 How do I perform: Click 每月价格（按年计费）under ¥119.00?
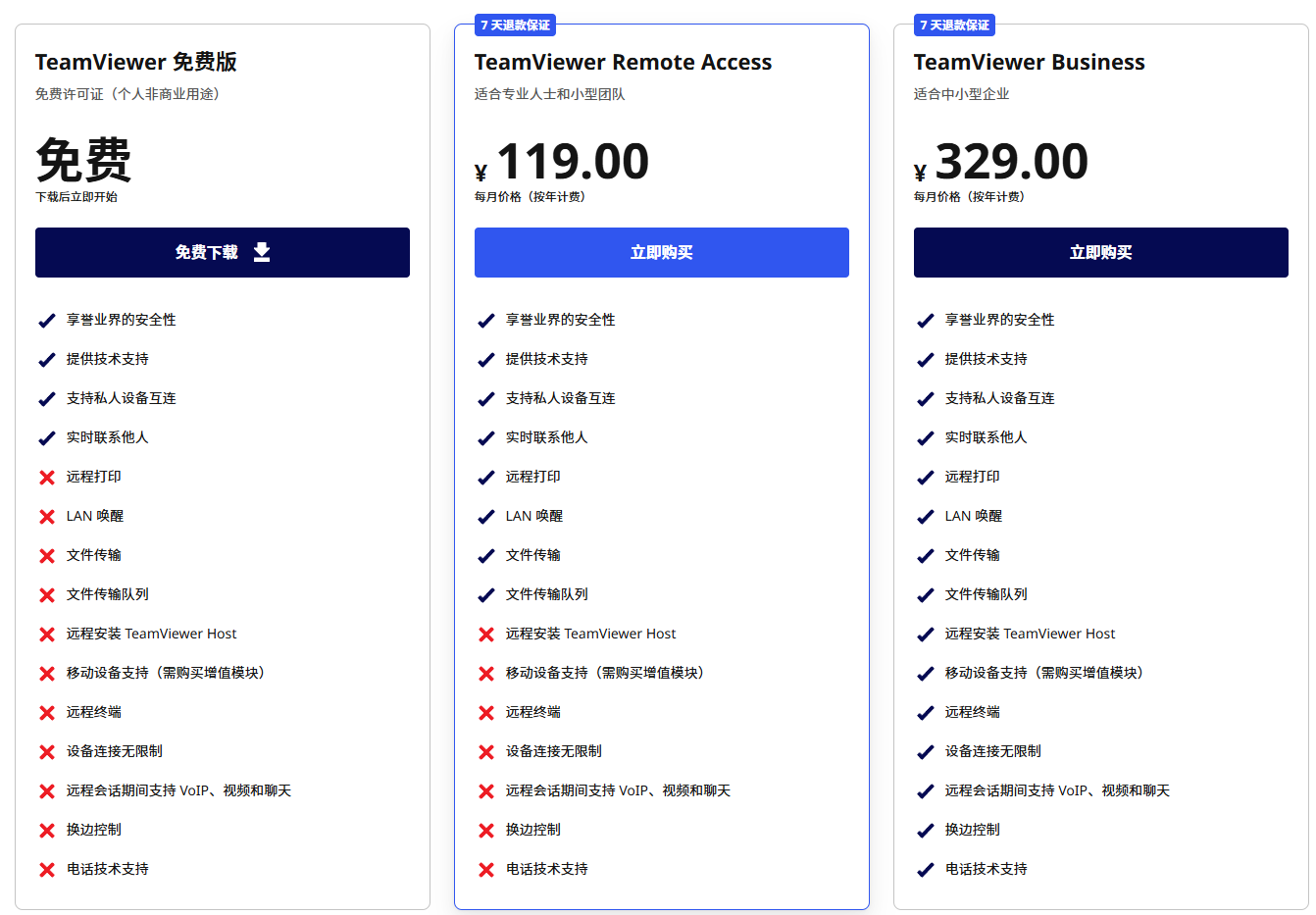pos(532,197)
